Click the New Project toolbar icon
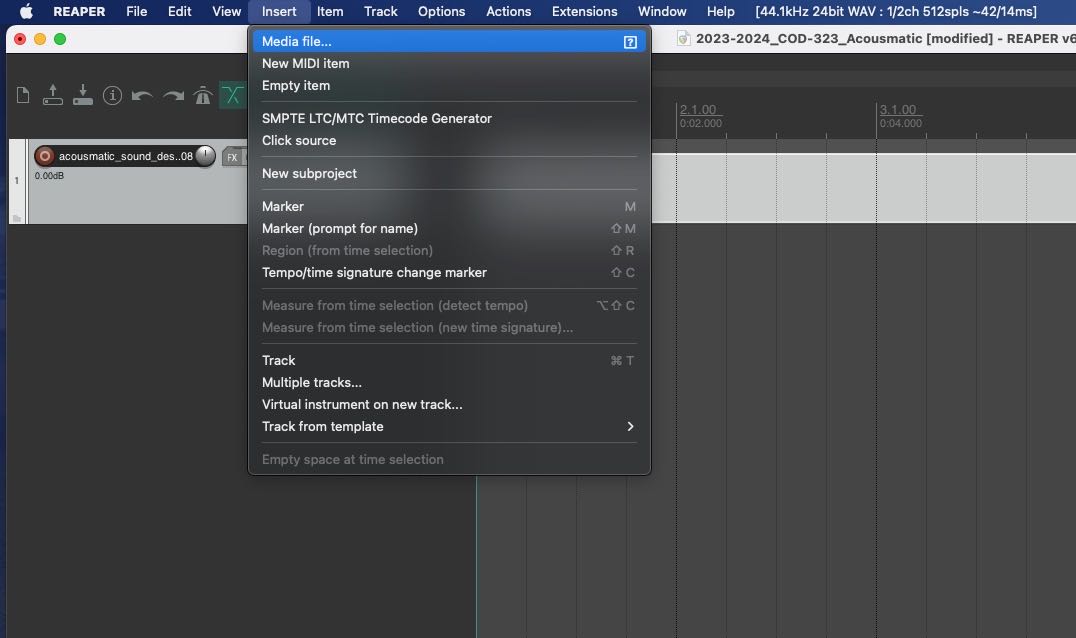This screenshot has width=1076, height=638. coord(23,96)
